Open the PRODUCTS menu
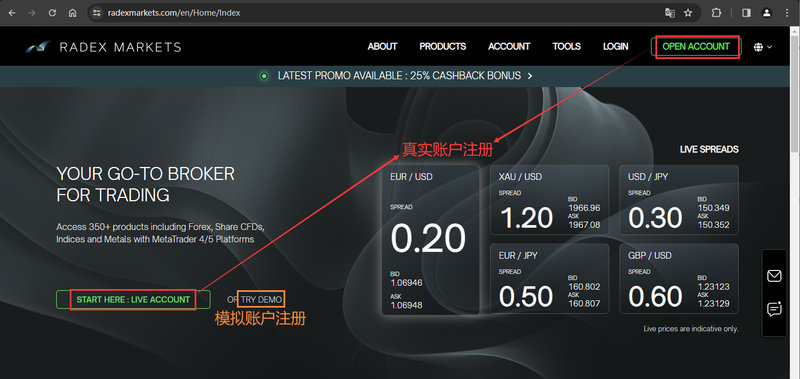Image resolution: width=800 pixels, height=379 pixels. 442,46
